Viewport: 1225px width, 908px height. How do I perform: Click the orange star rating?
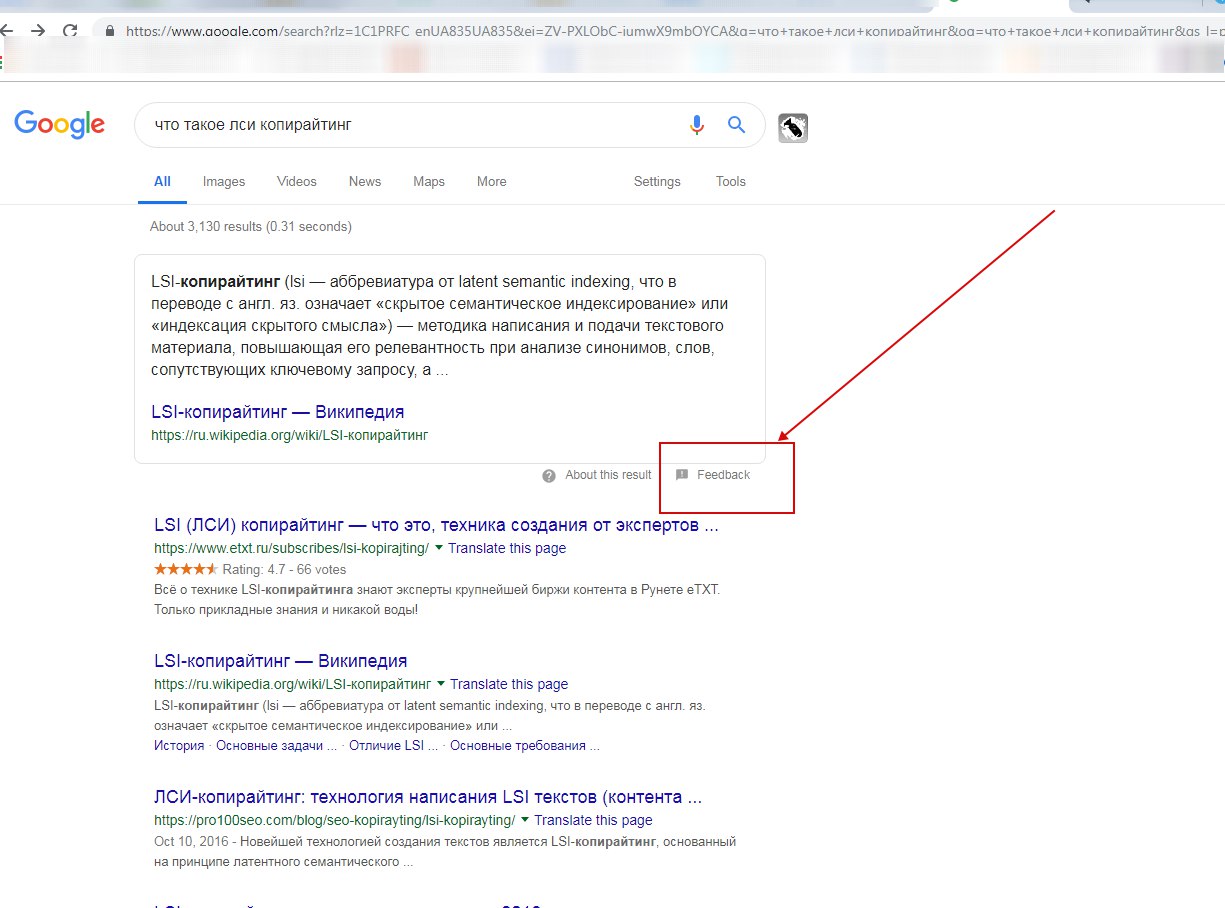tap(186, 569)
